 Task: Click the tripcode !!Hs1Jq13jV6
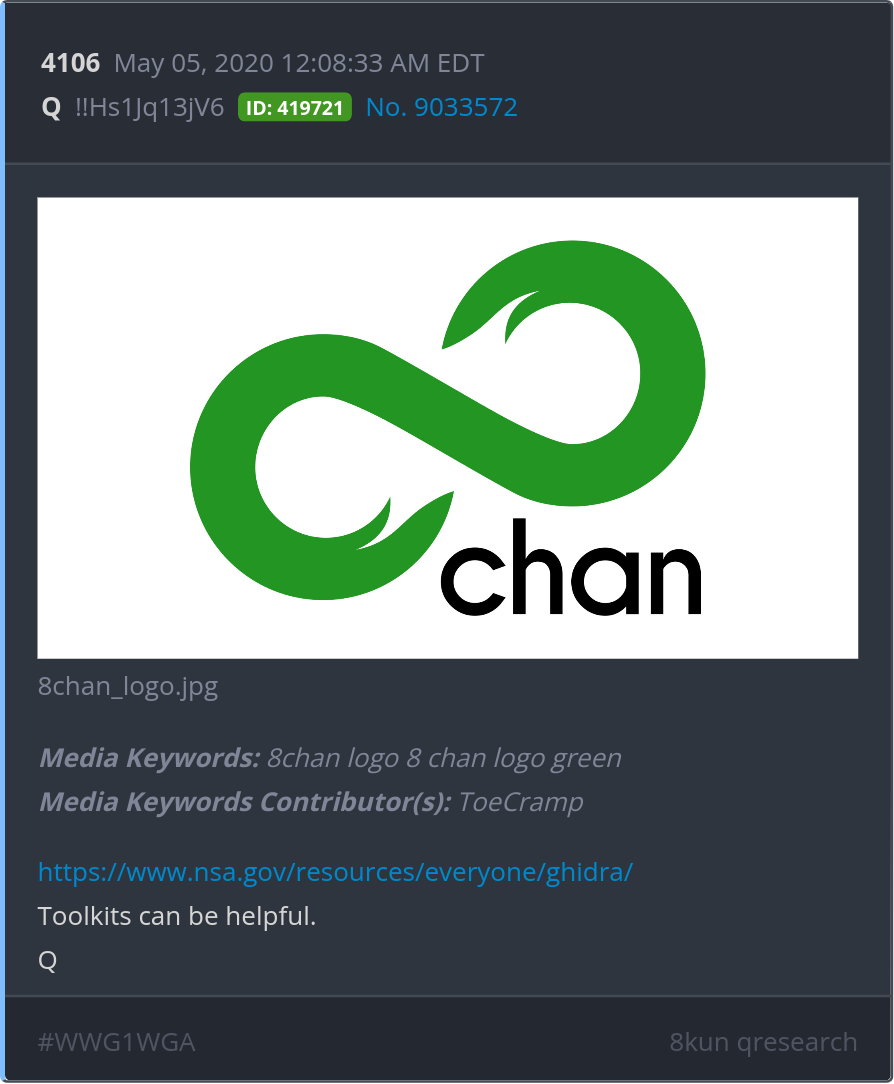point(149,107)
